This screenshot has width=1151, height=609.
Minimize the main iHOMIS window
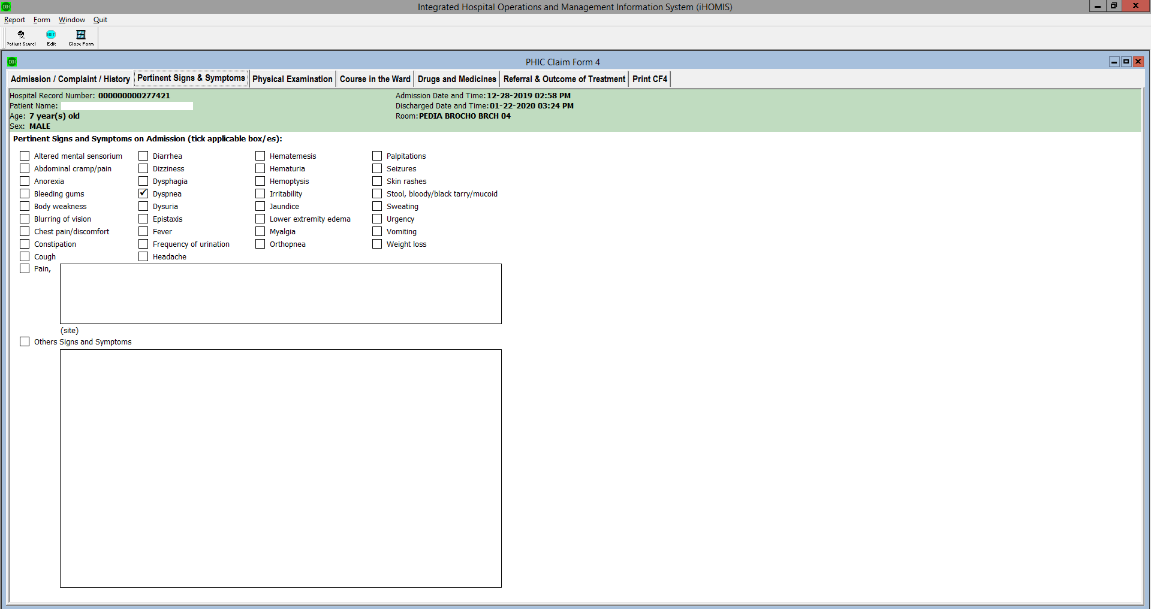coord(1098,6)
